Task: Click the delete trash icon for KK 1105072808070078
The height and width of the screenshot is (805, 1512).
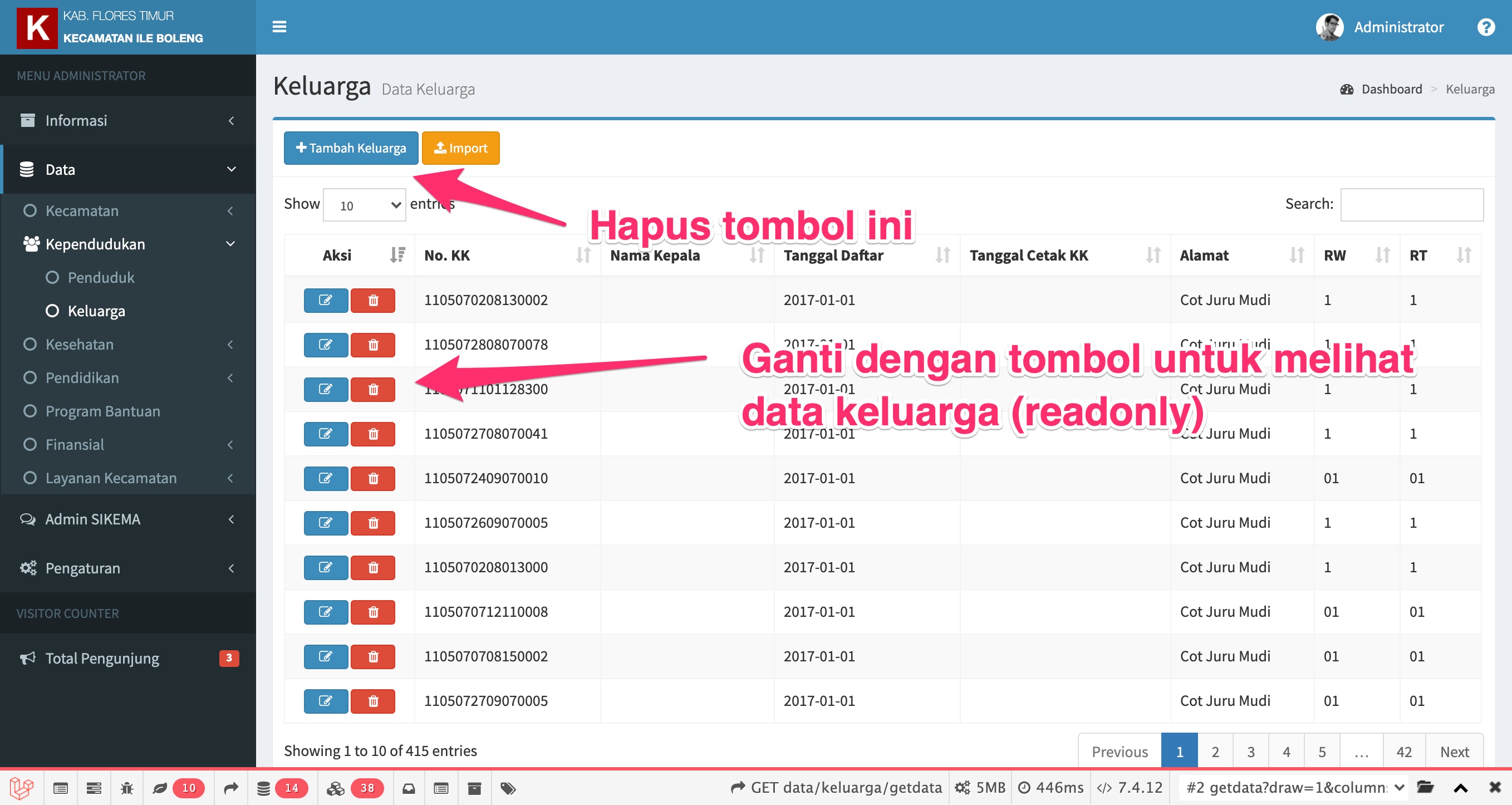Action: point(373,345)
